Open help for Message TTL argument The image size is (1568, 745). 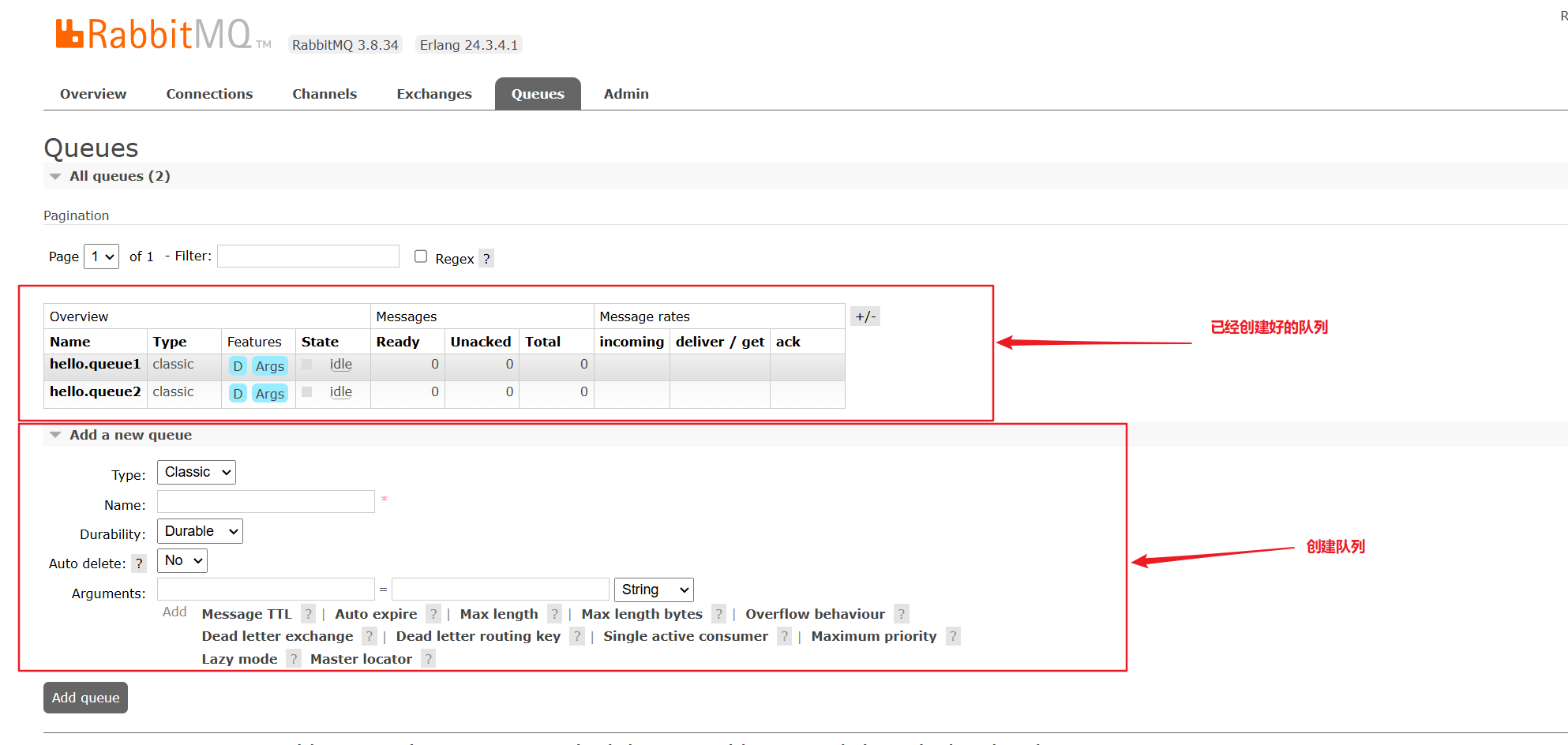(x=309, y=614)
